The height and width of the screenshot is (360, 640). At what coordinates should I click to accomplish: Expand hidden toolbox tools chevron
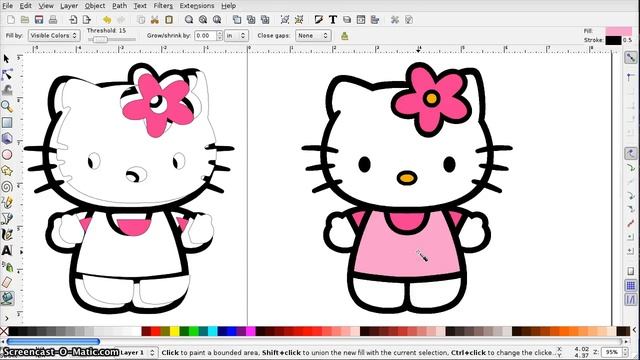pyautogui.click(x=7, y=318)
